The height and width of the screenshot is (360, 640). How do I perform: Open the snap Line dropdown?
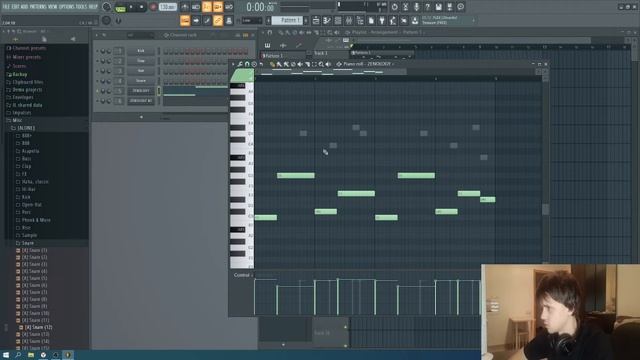tap(252, 20)
